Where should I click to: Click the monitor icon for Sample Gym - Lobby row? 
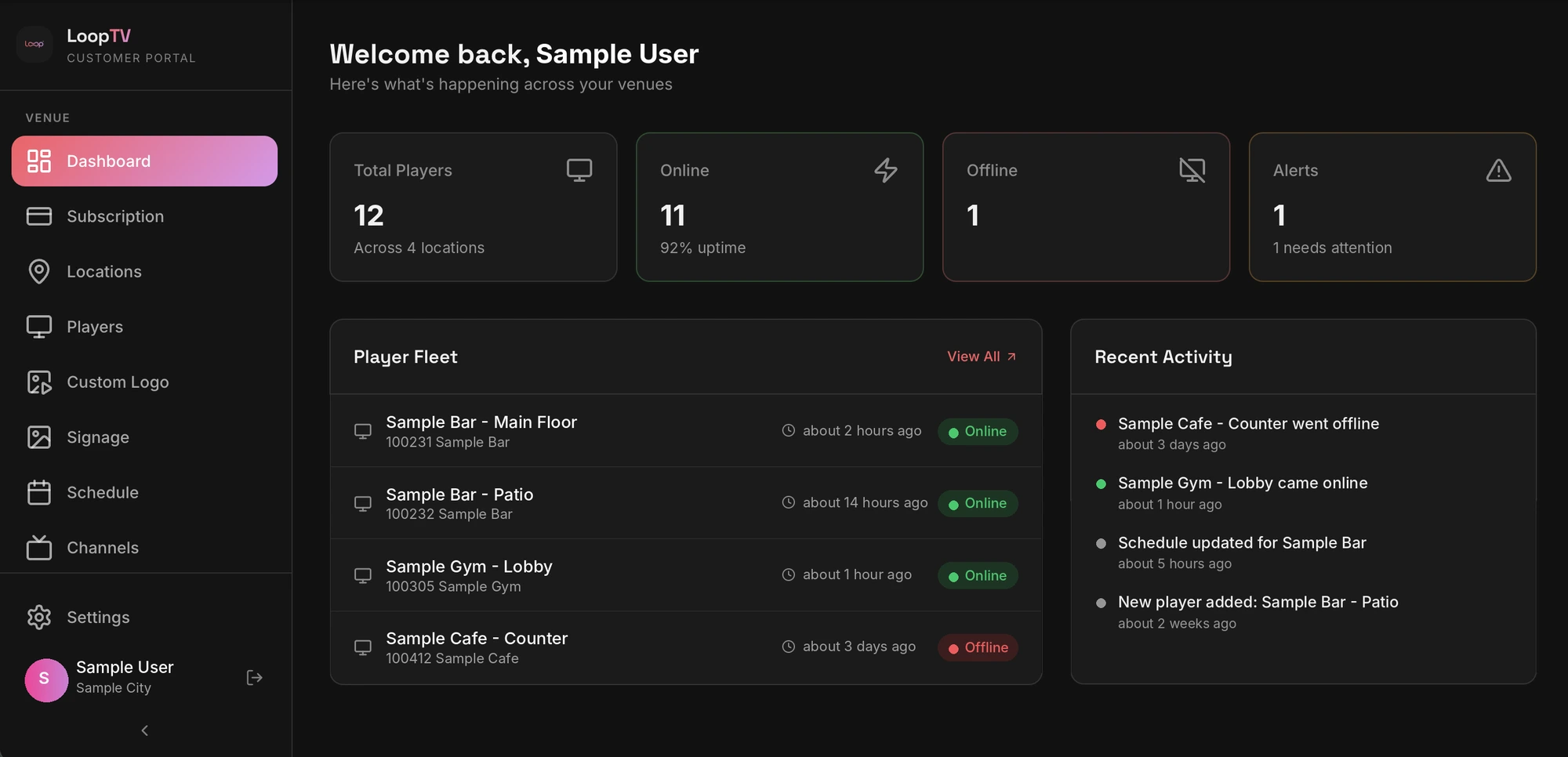(363, 575)
